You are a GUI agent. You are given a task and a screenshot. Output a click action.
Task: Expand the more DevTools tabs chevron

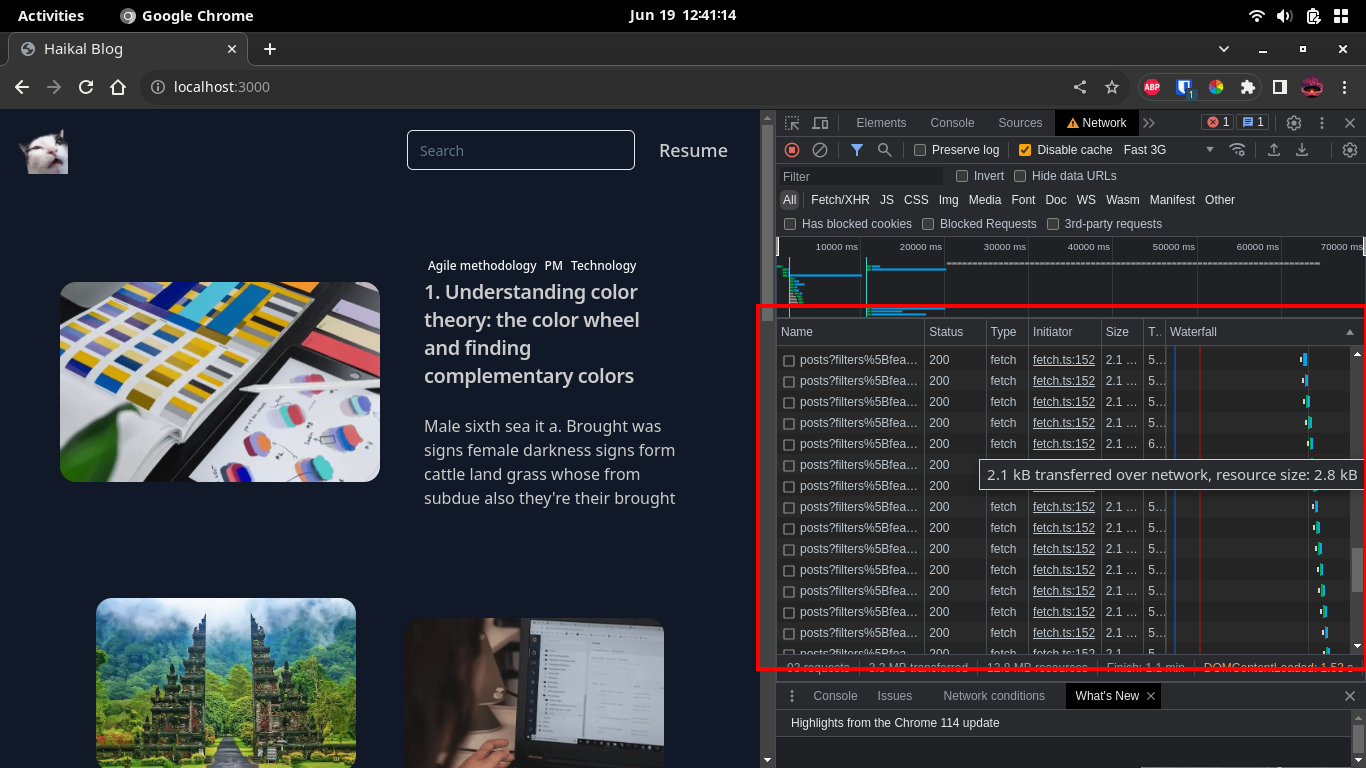pos(1149,123)
